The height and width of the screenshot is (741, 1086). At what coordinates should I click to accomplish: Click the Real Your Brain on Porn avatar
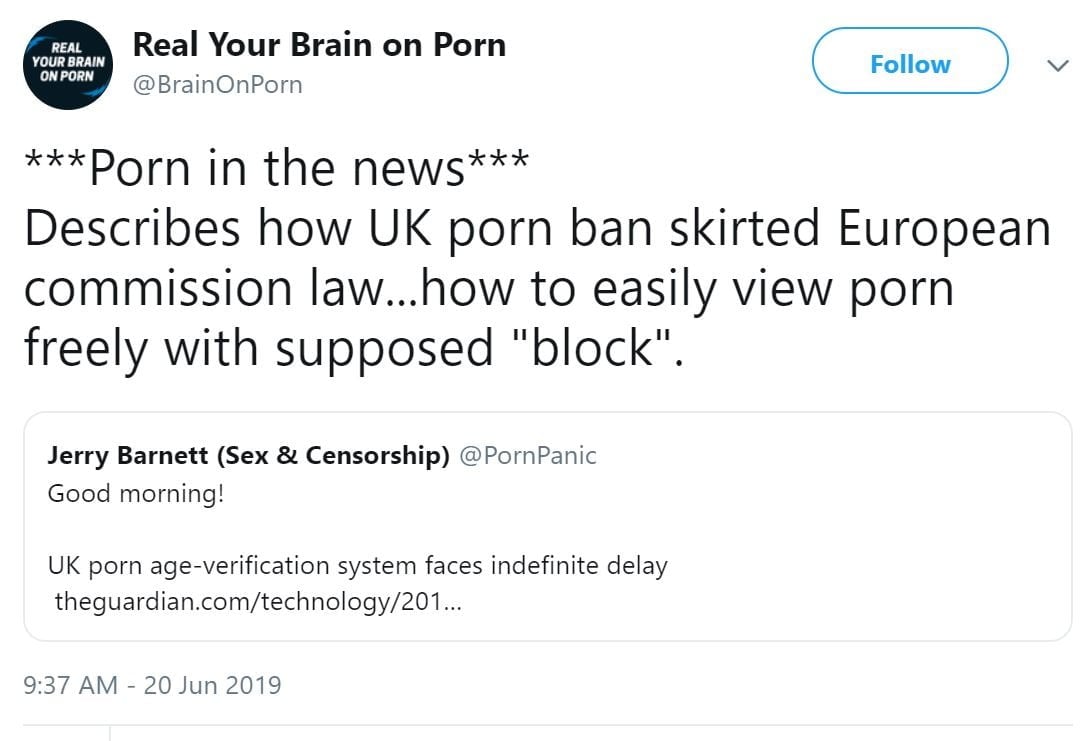pos(66,64)
